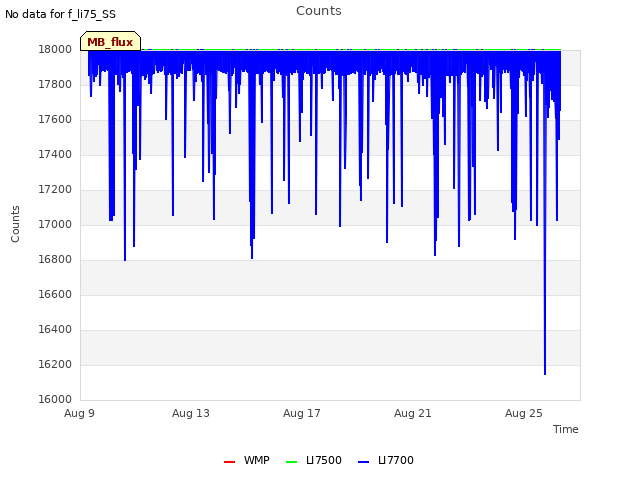
Task: Click the 18000 y-axis tick label
Action: [x=55, y=49]
